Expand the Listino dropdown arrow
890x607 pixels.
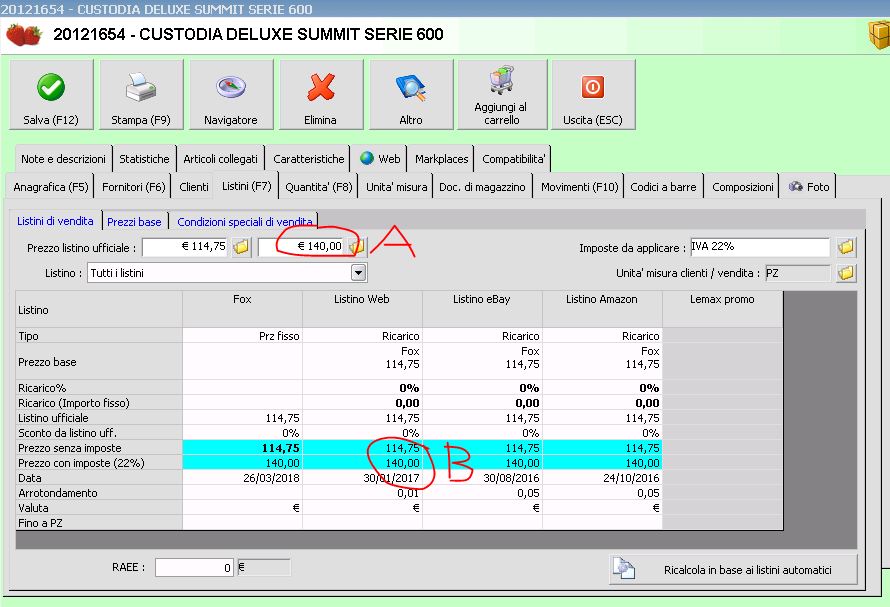358,273
